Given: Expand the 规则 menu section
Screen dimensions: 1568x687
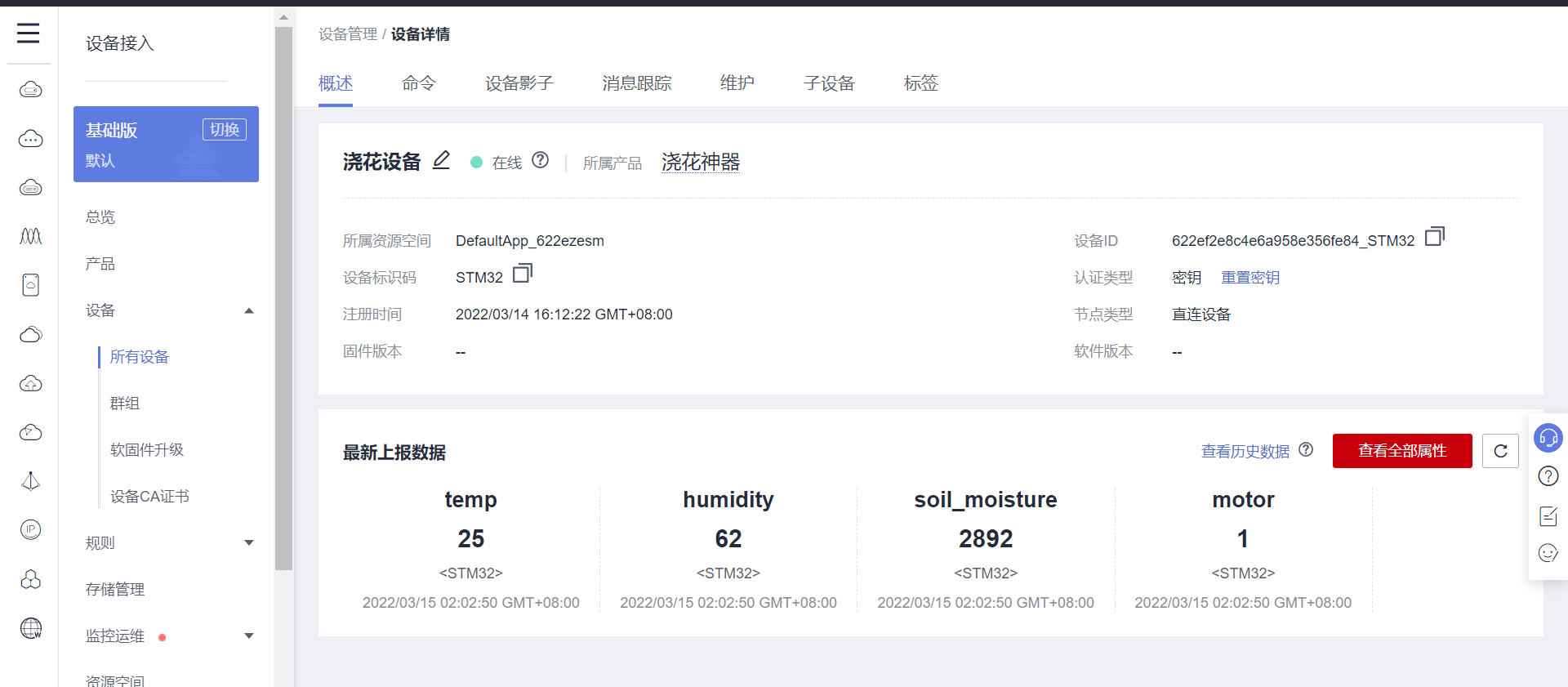Looking at the screenshot, I should pyautogui.click(x=249, y=542).
